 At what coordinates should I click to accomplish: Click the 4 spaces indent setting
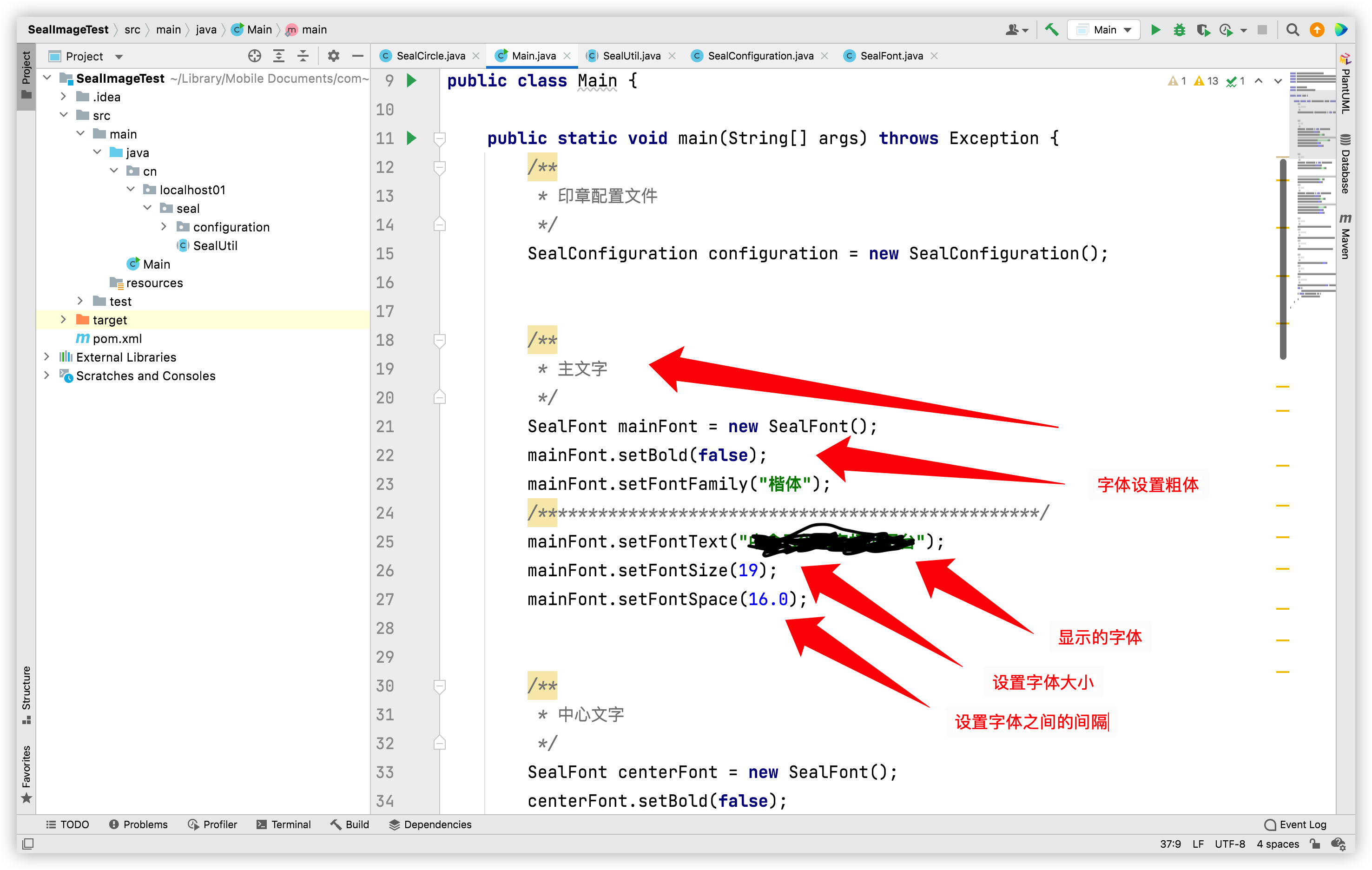(1278, 844)
